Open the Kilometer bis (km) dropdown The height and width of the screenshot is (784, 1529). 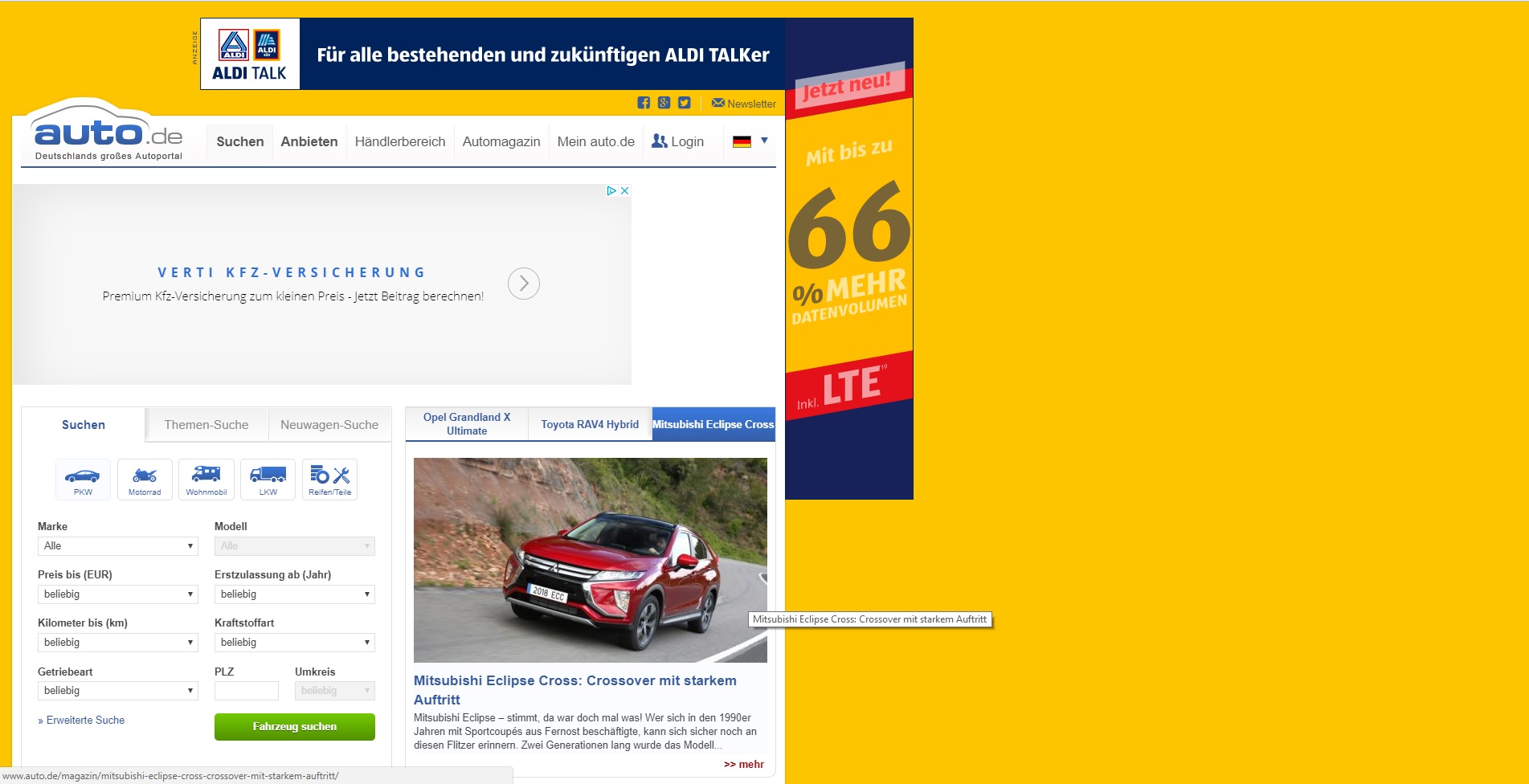coord(118,643)
